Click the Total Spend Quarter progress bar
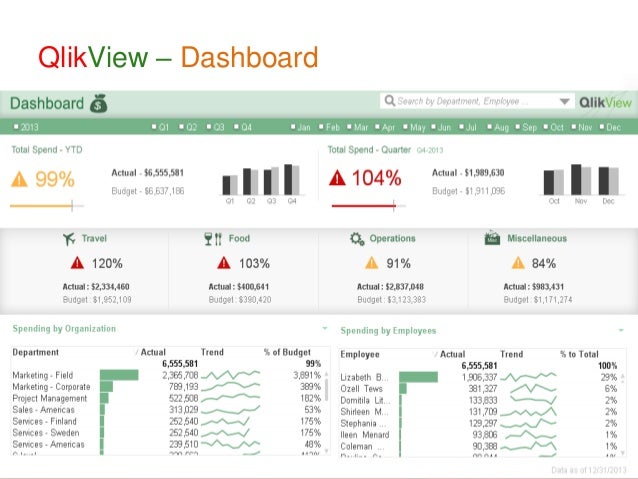The image size is (638, 479). point(369,206)
